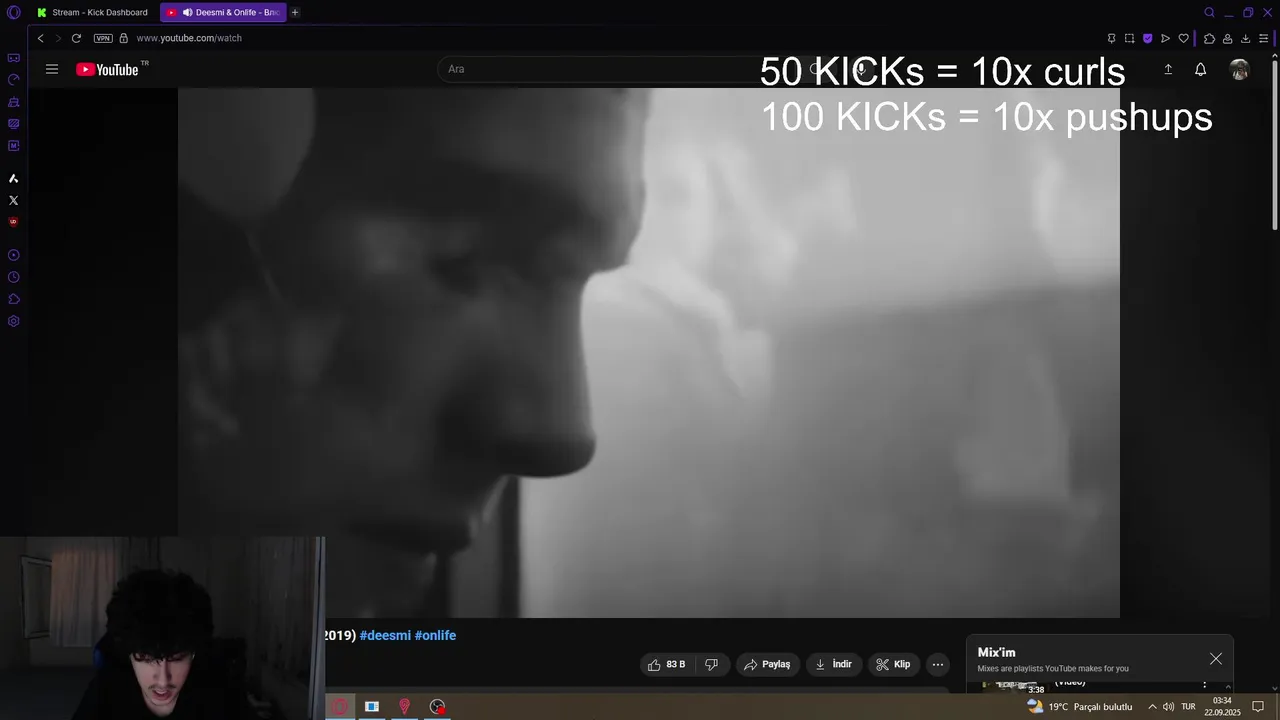Click the YouTube video player
Screen dimensions: 1280x720
[x=649, y=353]
